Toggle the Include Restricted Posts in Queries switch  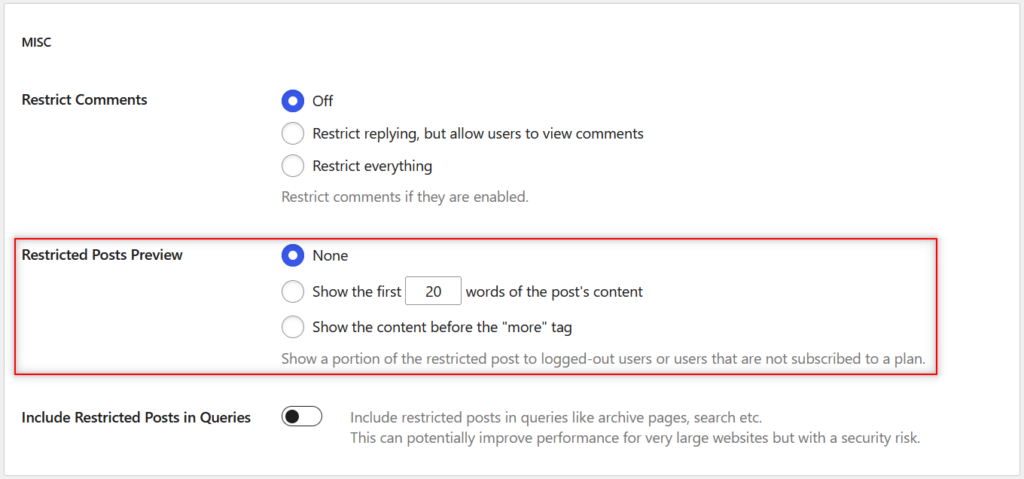click(302, 416)
